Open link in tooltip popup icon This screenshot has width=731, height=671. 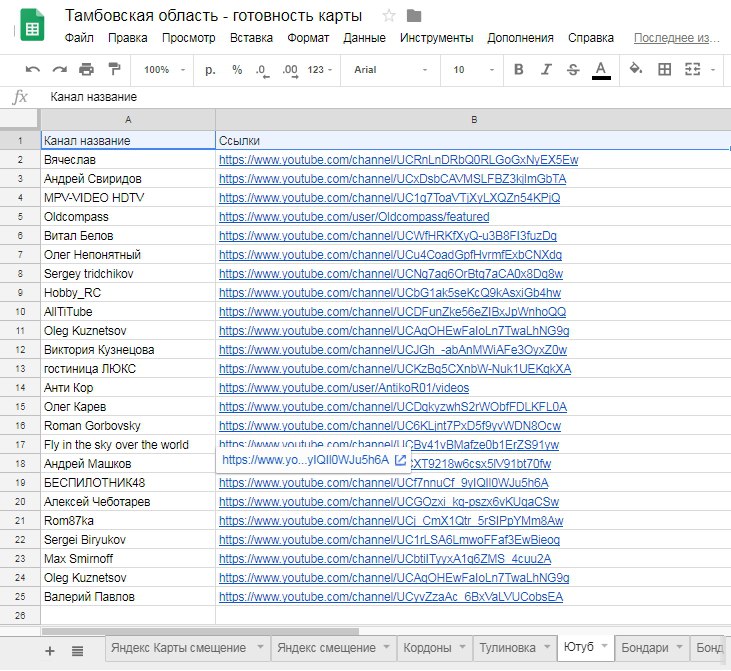click(x=400, y=460)
